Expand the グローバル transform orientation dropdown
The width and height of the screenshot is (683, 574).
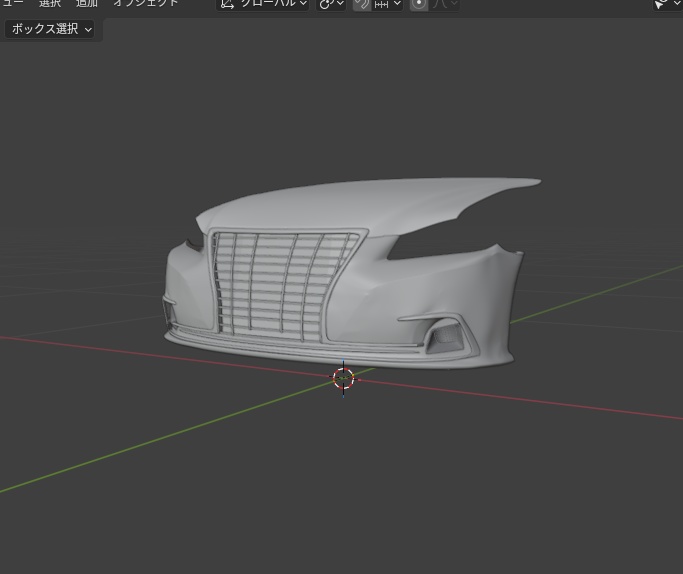coord(271,4)
